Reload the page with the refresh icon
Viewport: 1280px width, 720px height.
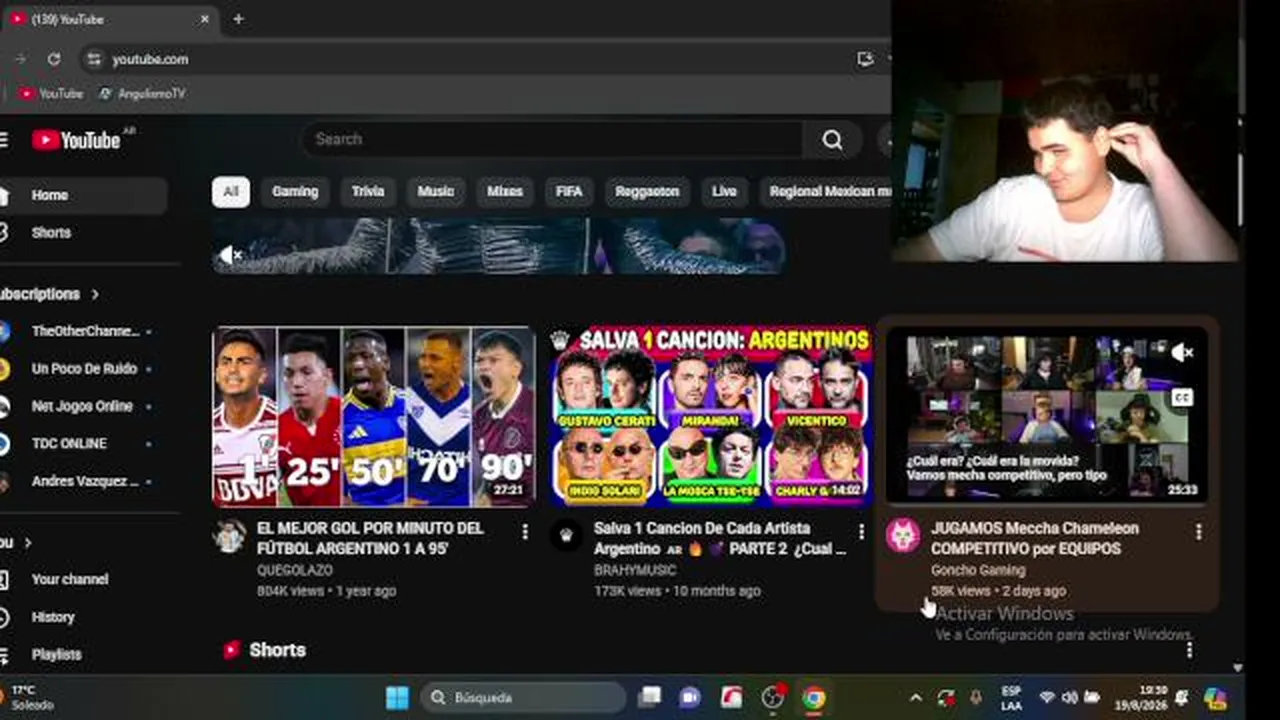point(54,59)
